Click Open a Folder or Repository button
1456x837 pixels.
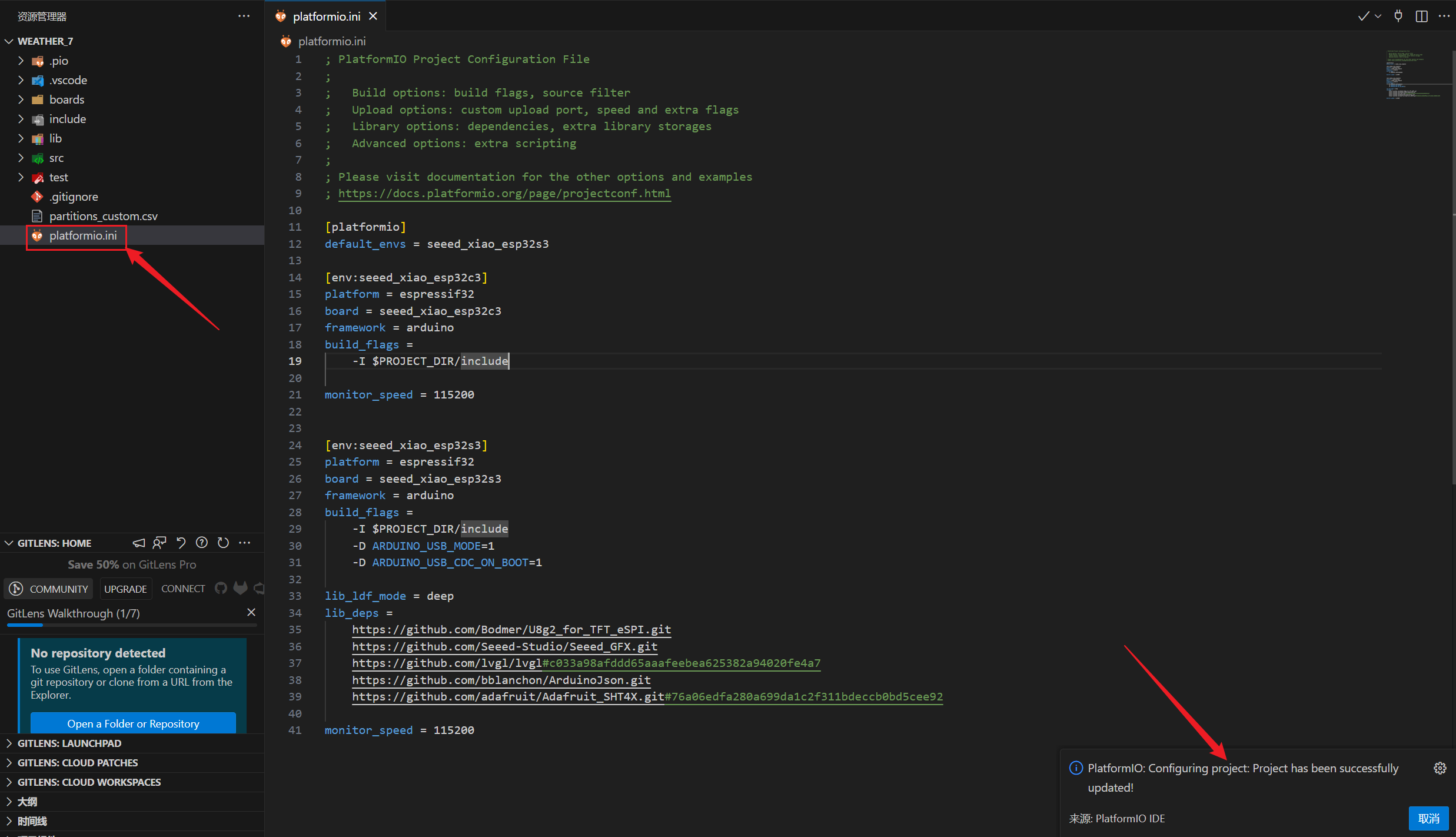coord(133,723)
